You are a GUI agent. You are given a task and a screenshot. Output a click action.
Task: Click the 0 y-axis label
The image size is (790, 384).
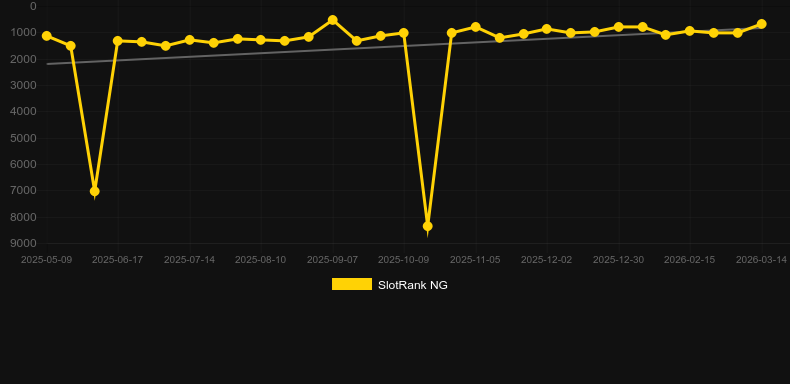(x=33, y=6)
